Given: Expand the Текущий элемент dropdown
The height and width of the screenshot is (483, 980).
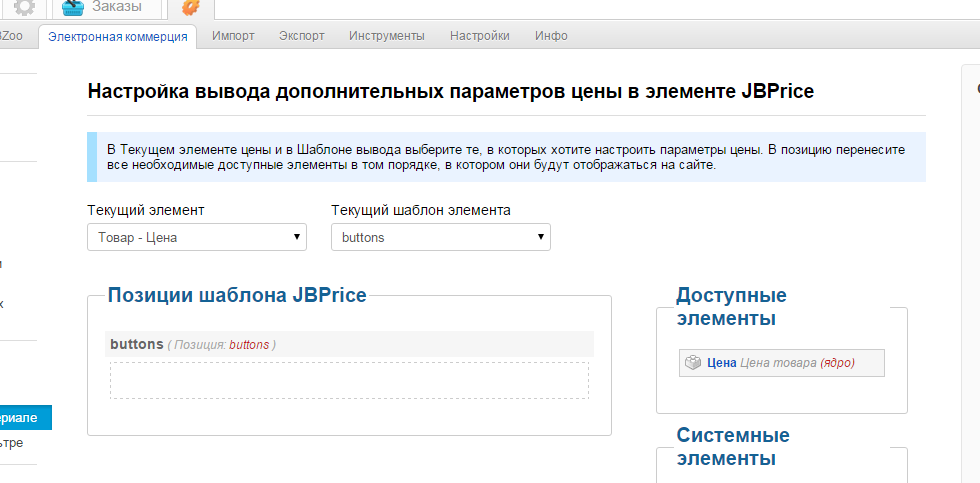Looking at the screenshot, I should pyautogui.click(x=197, y=237).
